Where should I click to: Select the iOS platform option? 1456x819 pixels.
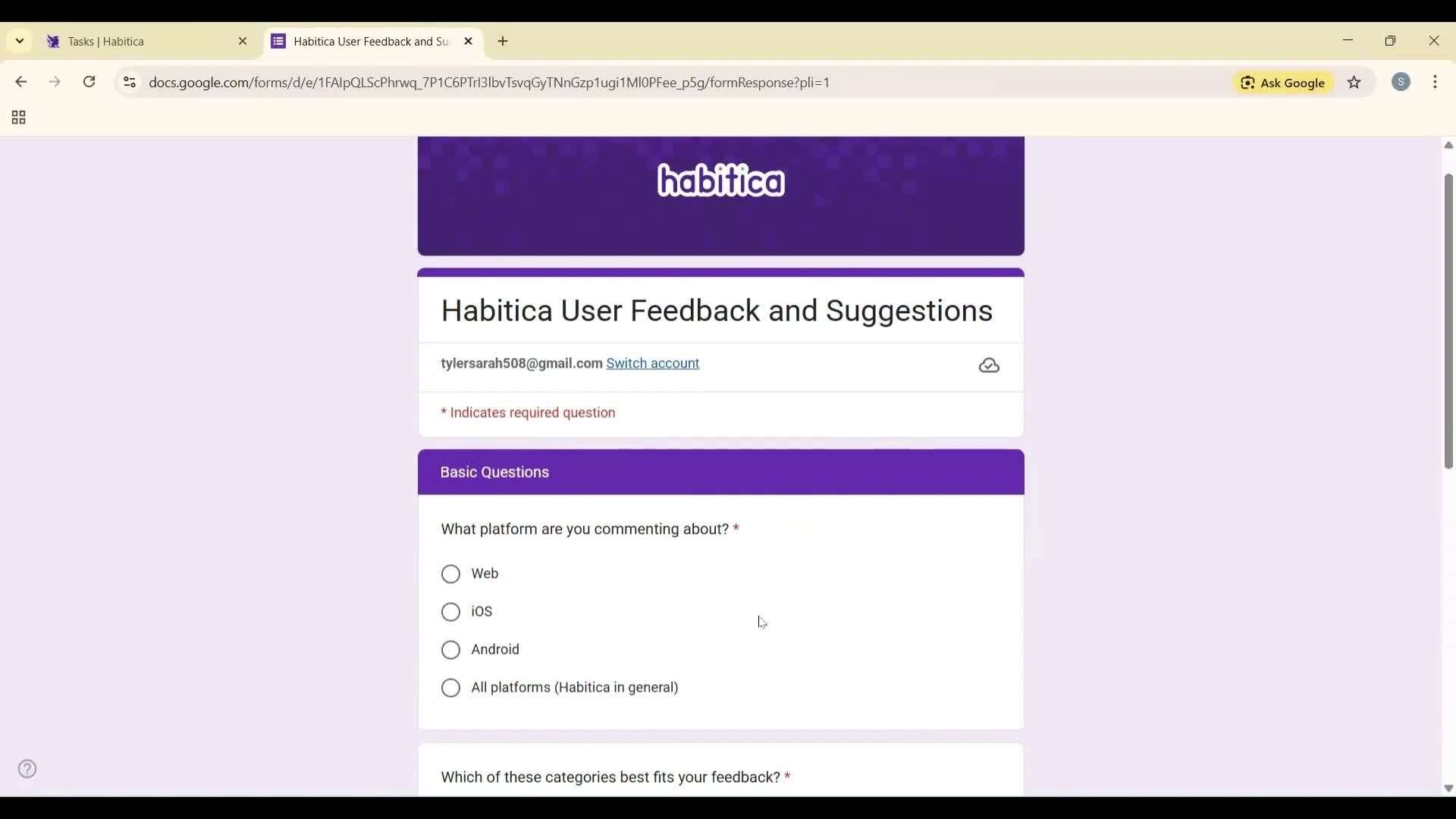coord(450,611)
